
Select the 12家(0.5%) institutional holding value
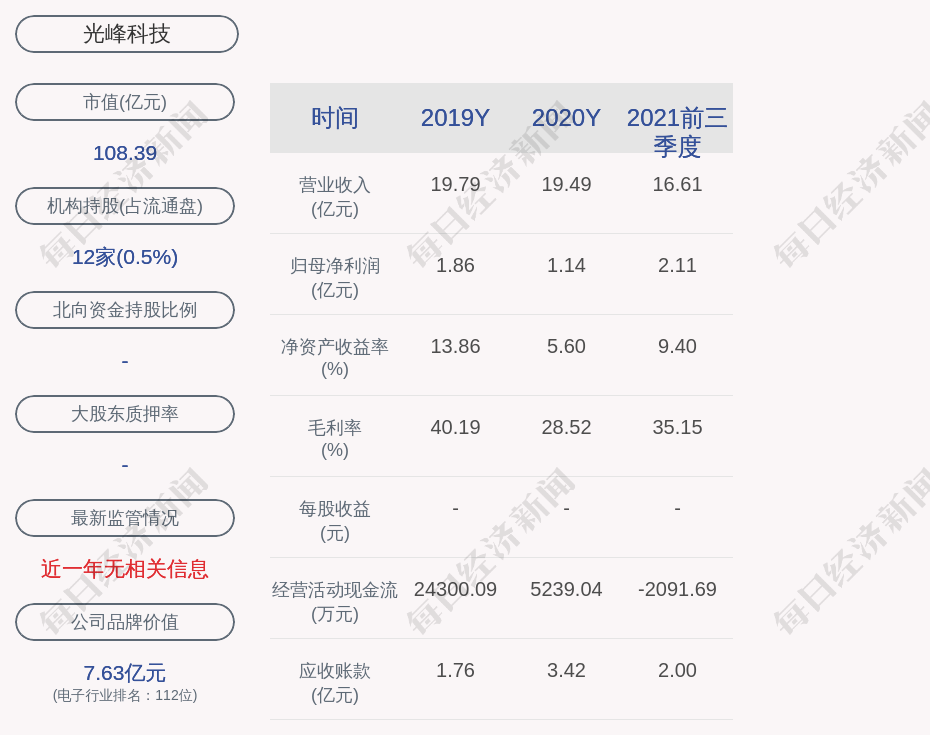click(x=125, y=257)
